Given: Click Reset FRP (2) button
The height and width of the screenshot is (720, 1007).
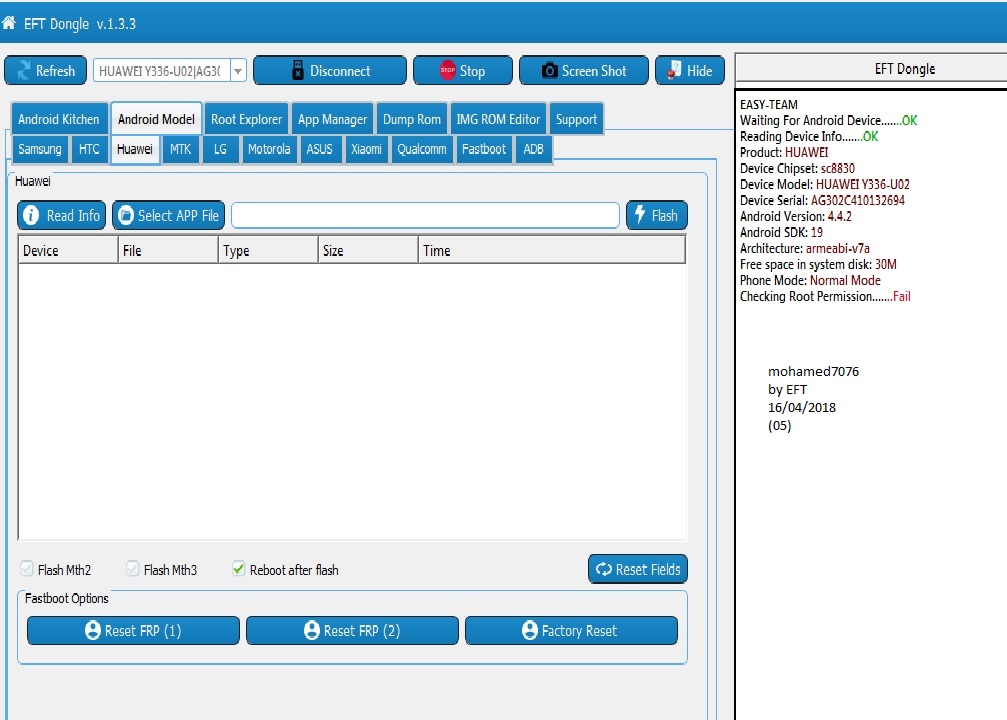Looking at the screenshot, I should 353,631.
